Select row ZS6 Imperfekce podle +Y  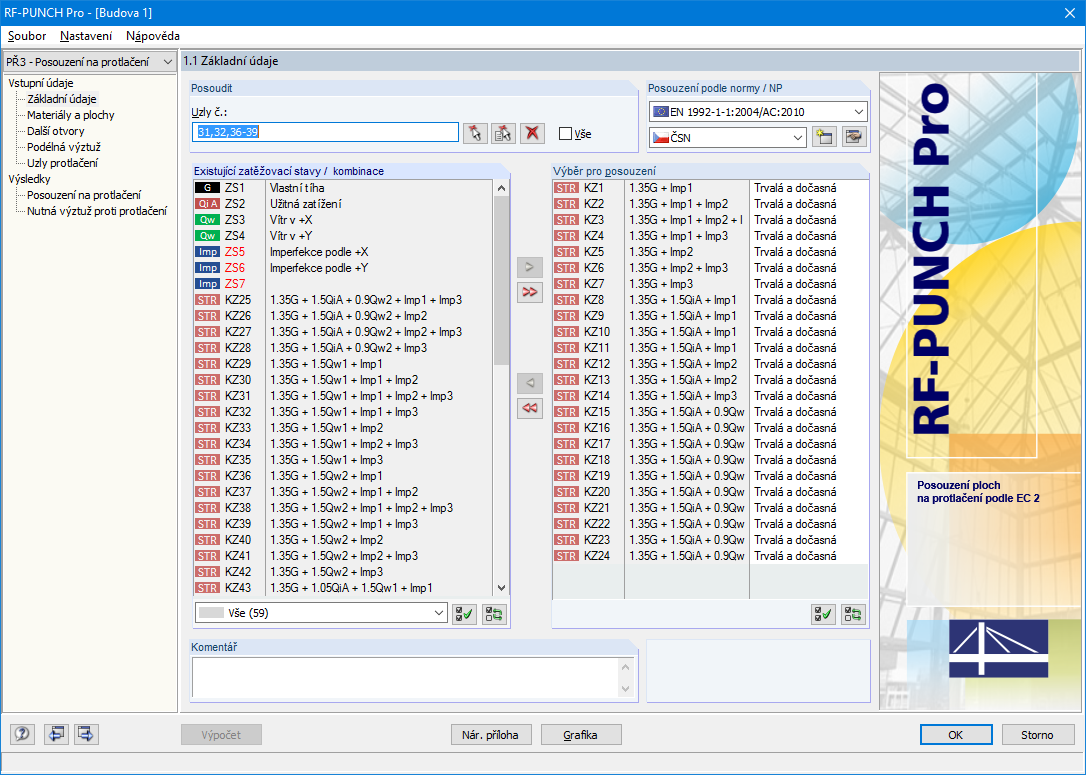[x=343, y=267]
